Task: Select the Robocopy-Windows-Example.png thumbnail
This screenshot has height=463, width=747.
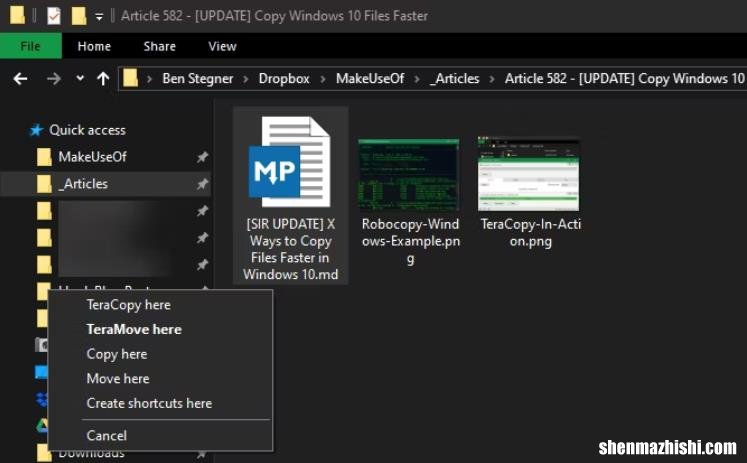Action: [409, 175]
